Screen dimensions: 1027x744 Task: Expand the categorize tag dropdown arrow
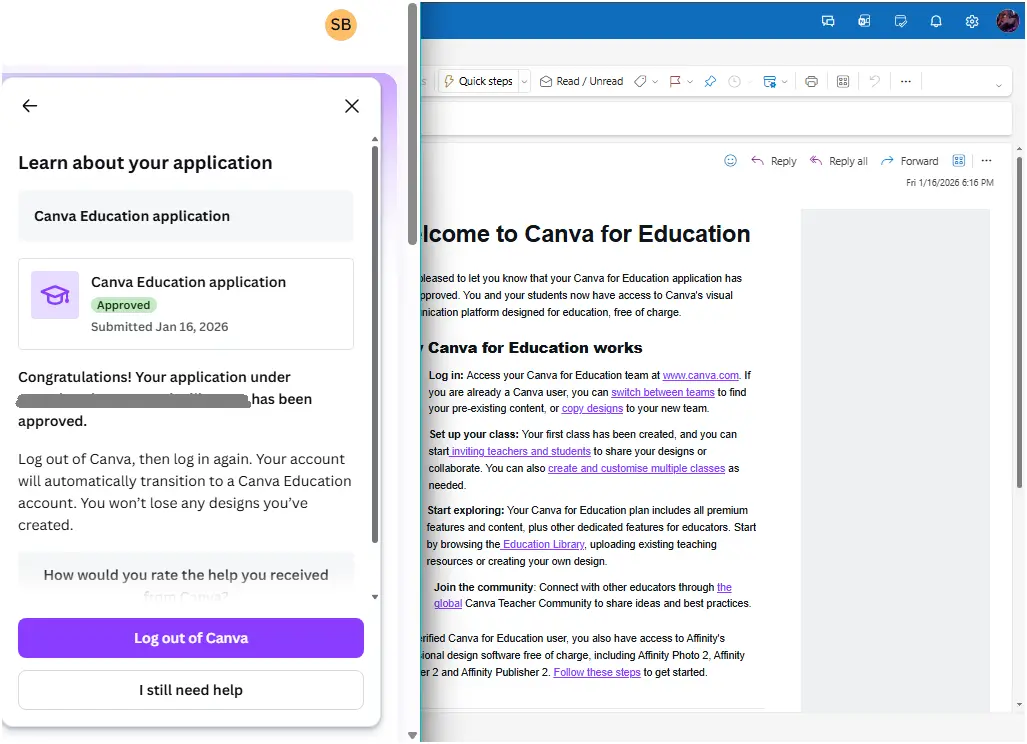[x=655, y=82]
